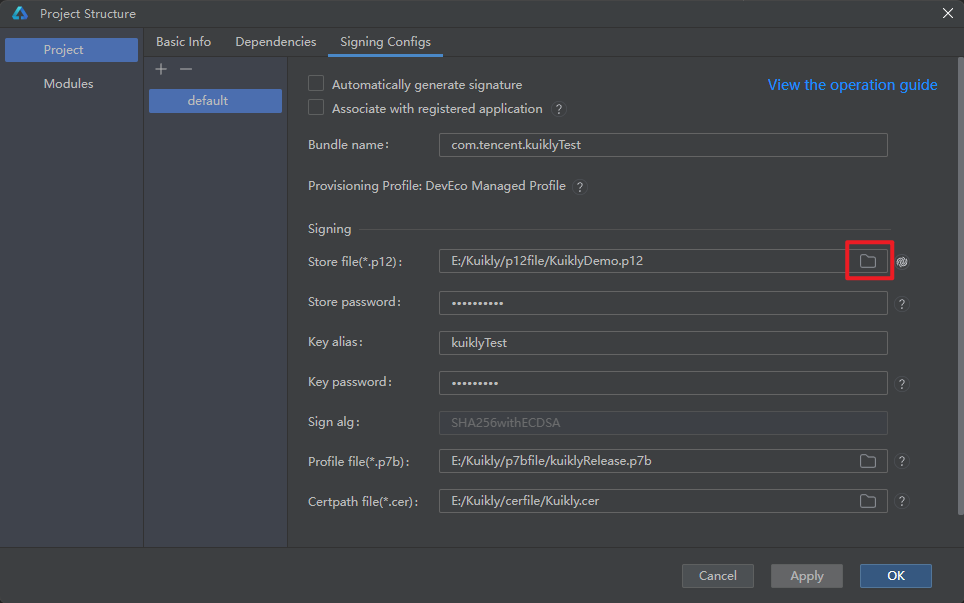Image resolution: width=964 pixels, height=603 pixels.
Task: Remove signing config with minus icon
Action: 186,69
